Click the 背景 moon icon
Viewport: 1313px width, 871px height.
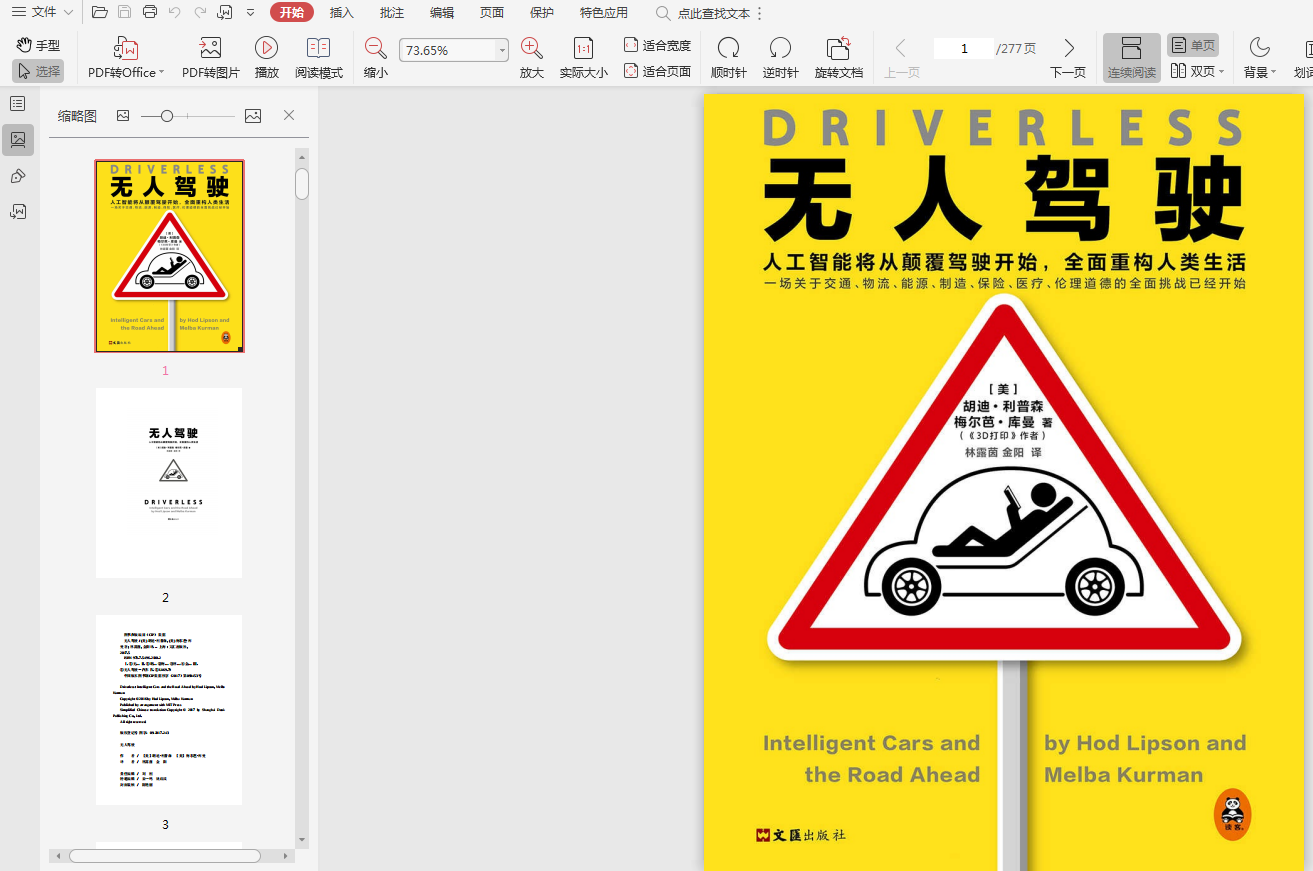1259,48
